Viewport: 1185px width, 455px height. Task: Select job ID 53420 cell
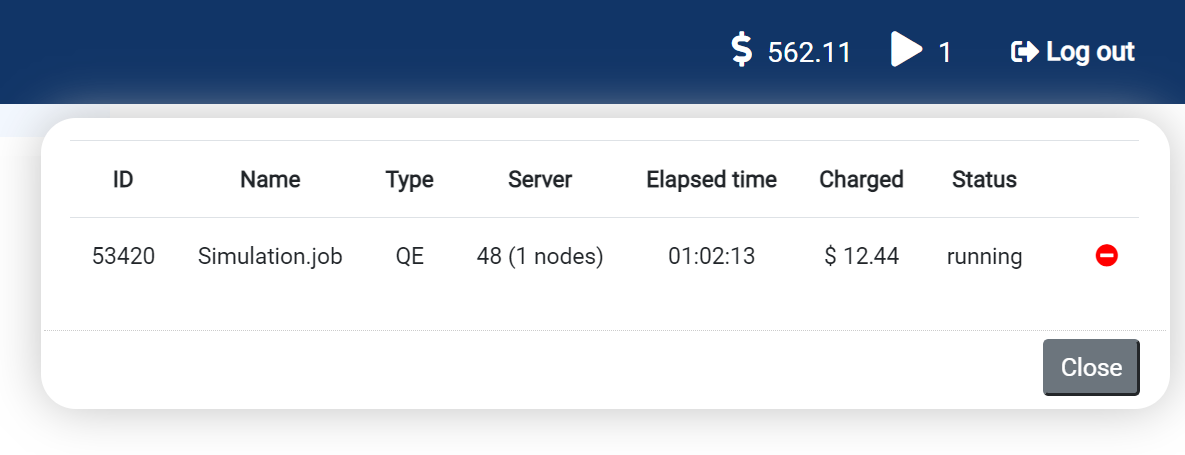[x=123, y=257]
